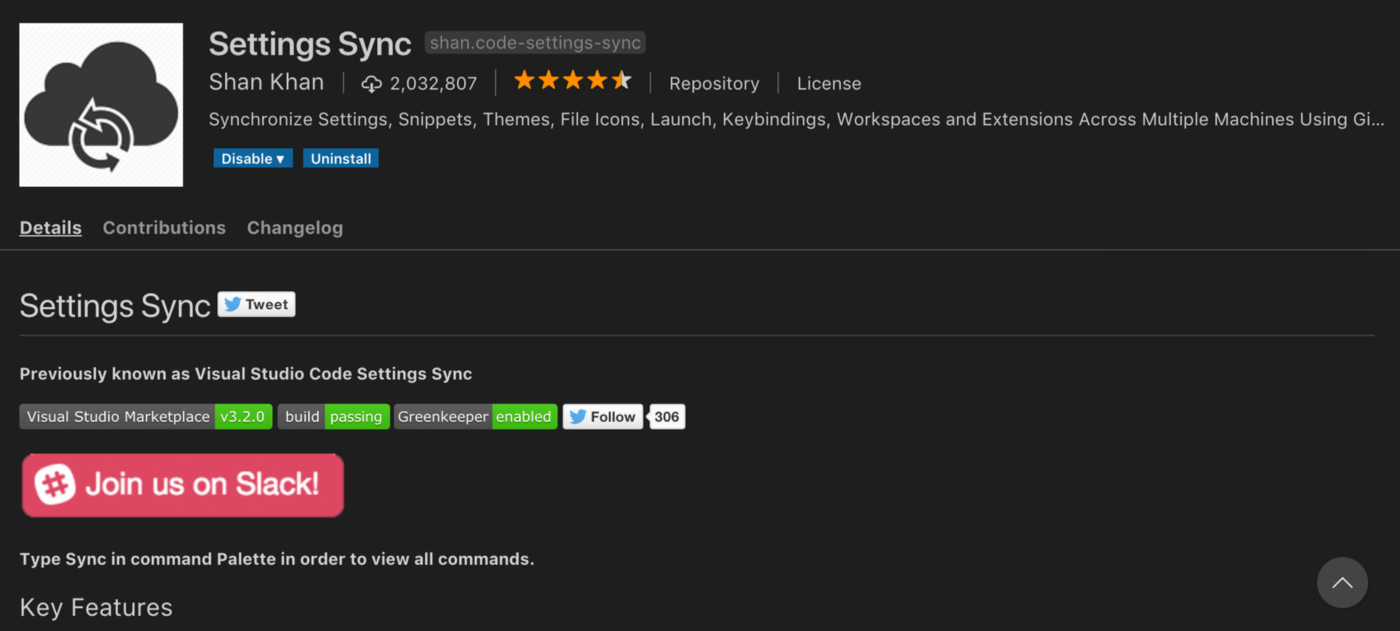
Task: Click the Uninstall button
Action: (x=341, y=159)
